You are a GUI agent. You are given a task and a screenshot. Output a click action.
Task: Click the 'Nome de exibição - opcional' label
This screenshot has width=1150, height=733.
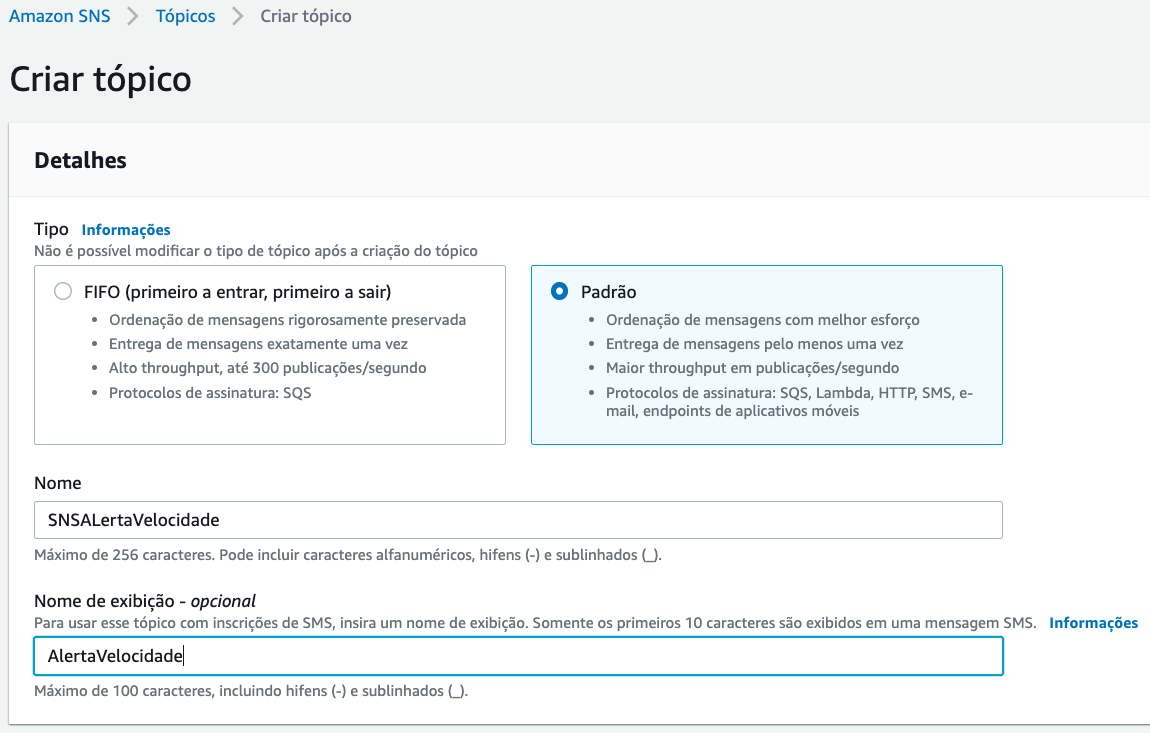(x=145, y=601)
